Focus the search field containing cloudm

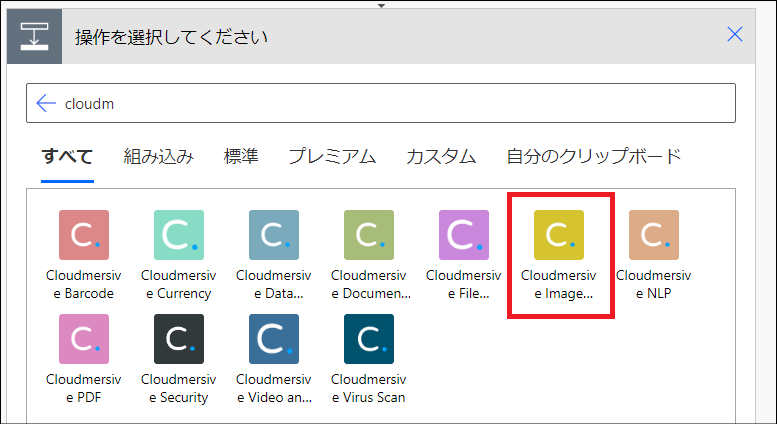point(381,103)
